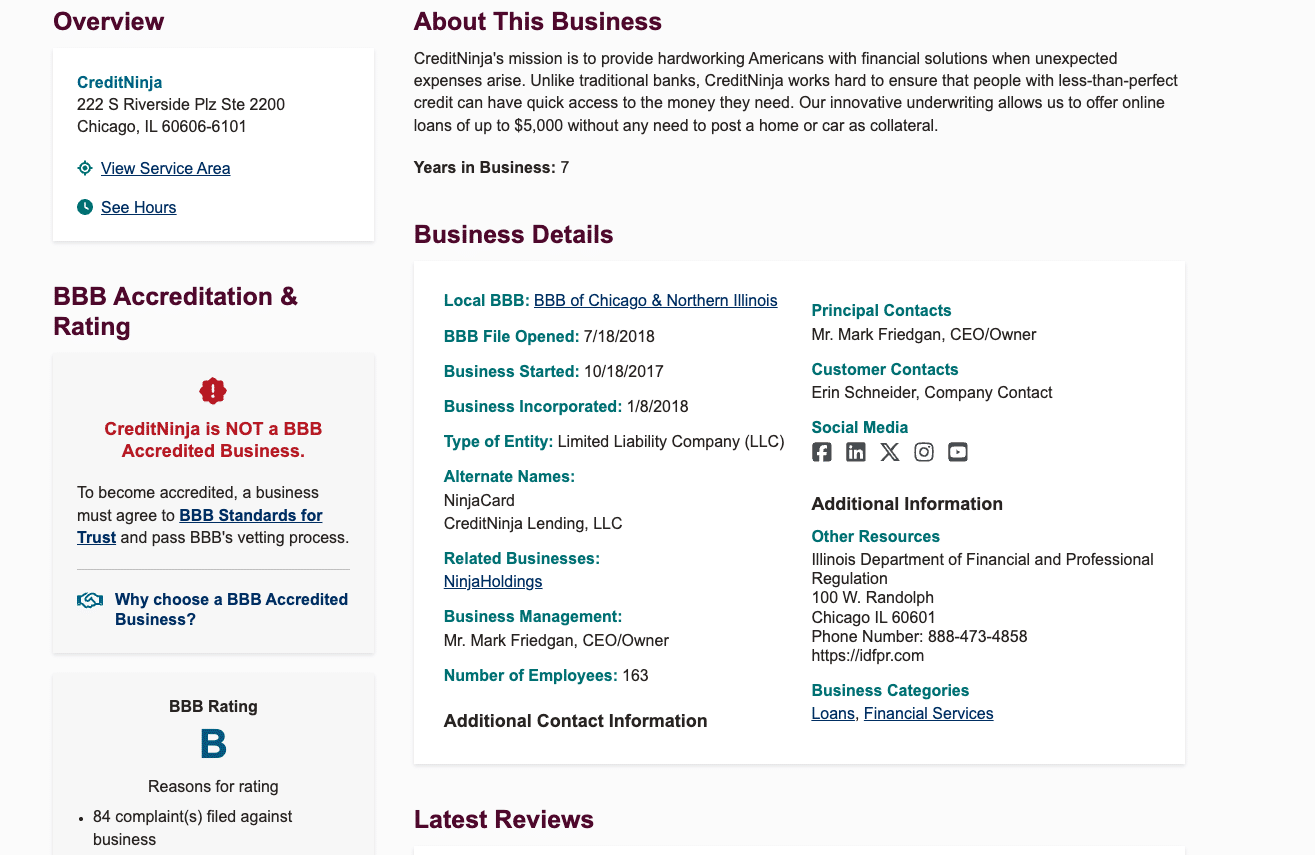1315x855 pixels.
Task: Click View Service Area
Action: point(165,168)
